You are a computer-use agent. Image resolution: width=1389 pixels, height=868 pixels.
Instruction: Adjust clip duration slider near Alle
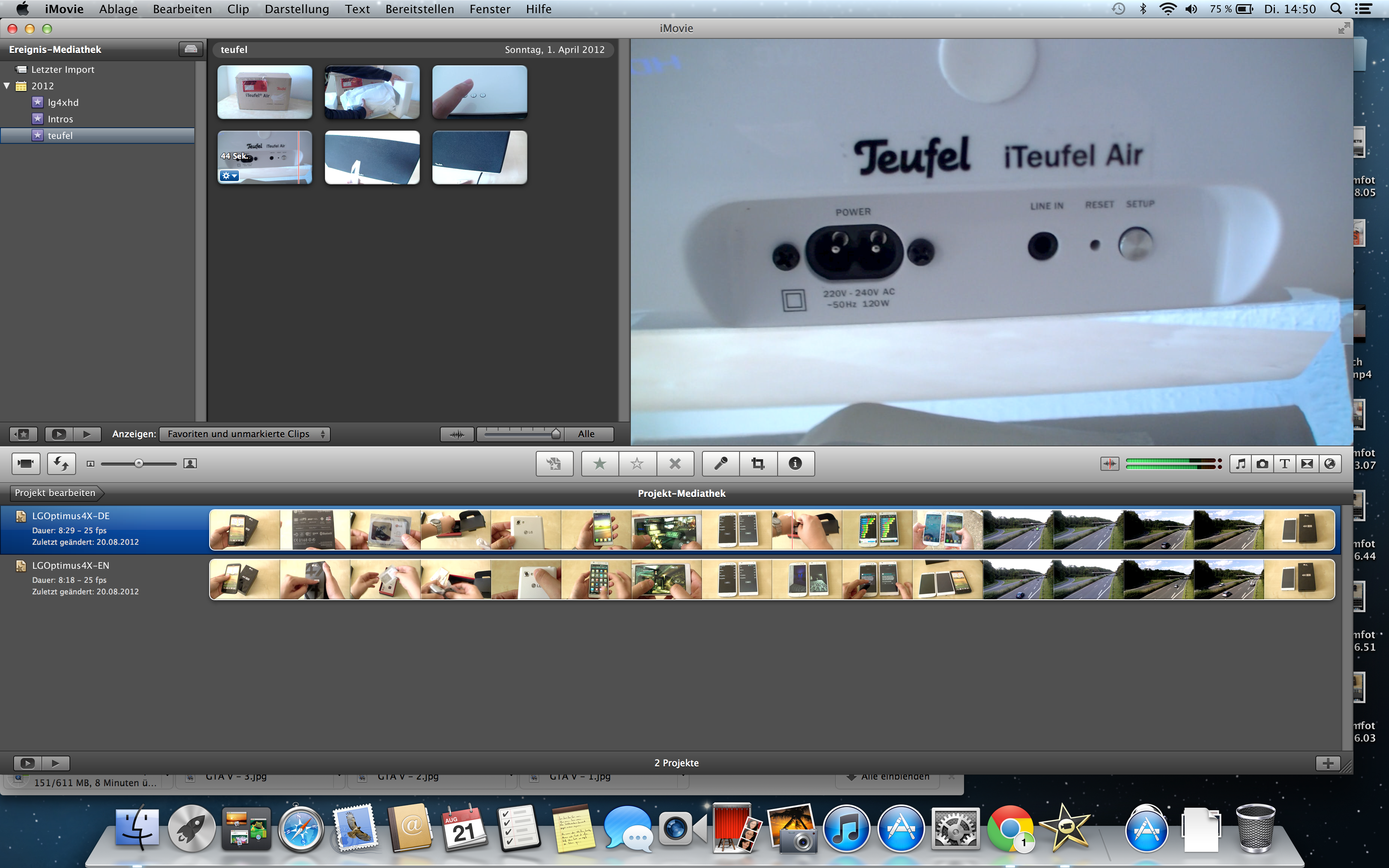[556, 434]
